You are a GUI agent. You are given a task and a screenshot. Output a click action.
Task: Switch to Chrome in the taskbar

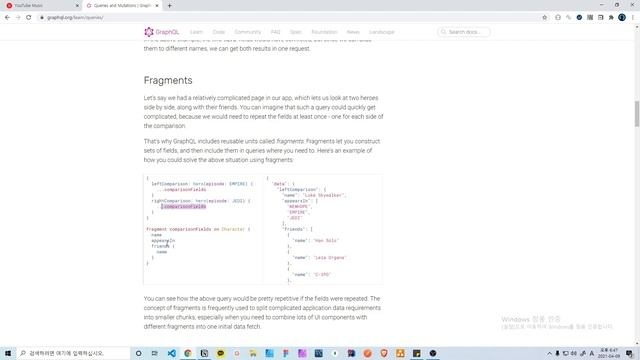(188, 353)
